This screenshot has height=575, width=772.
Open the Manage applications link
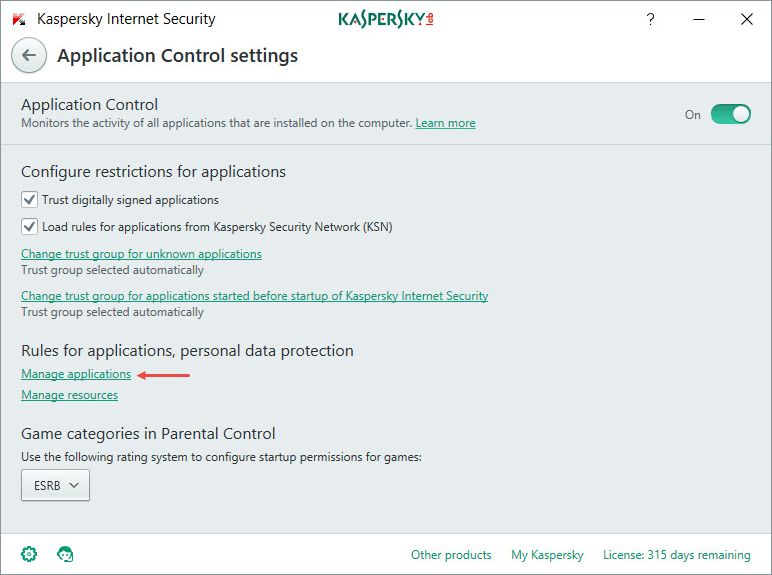point(76,374)
